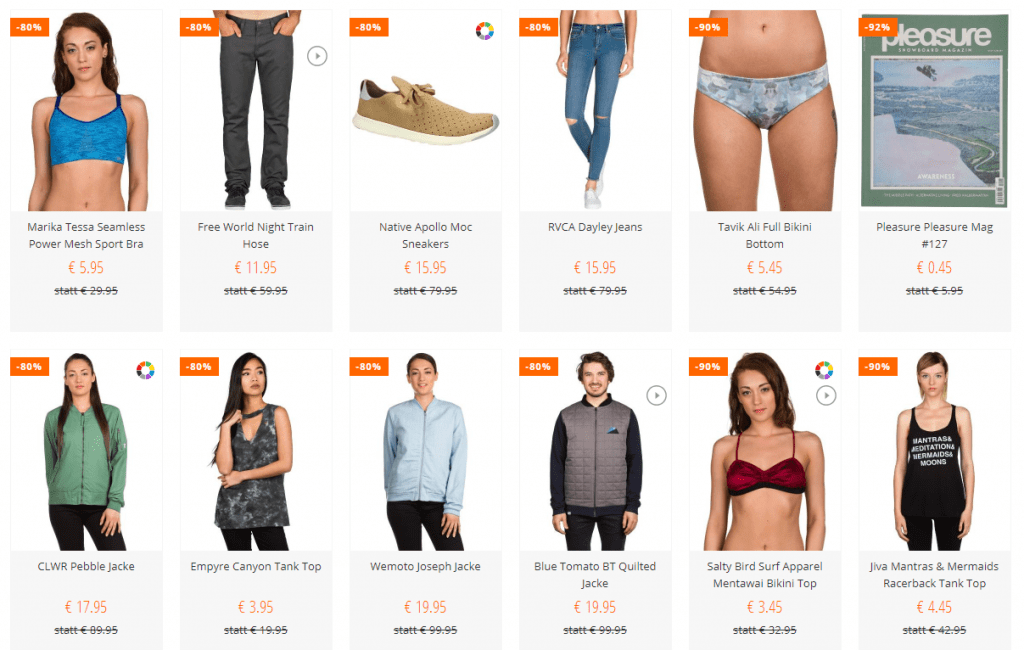Show color variants of CLWR Pebble Jacke
1024x650 pixels.
tap(146, 370)
